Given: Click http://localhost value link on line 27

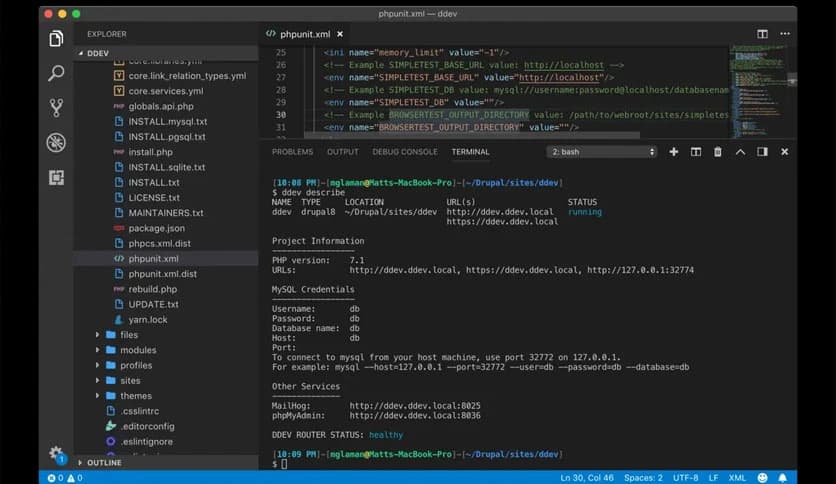Looking at the screenshot, I should [559, 78].
